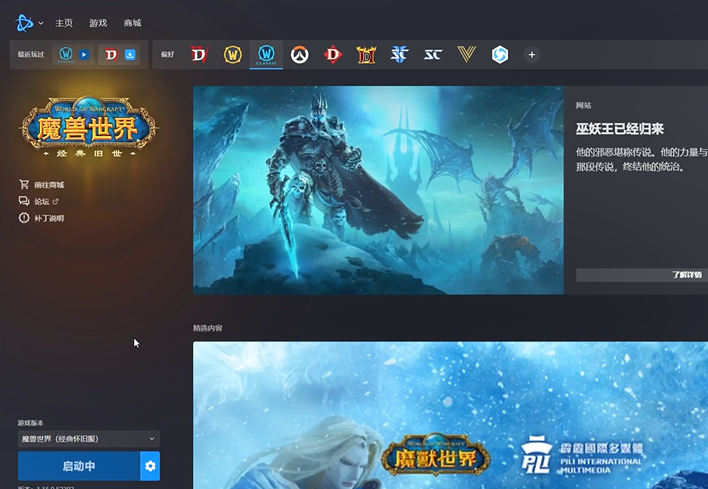708x489 pixels.
Task: Select the Overwatch icon
Action: (x=299, y=55)
